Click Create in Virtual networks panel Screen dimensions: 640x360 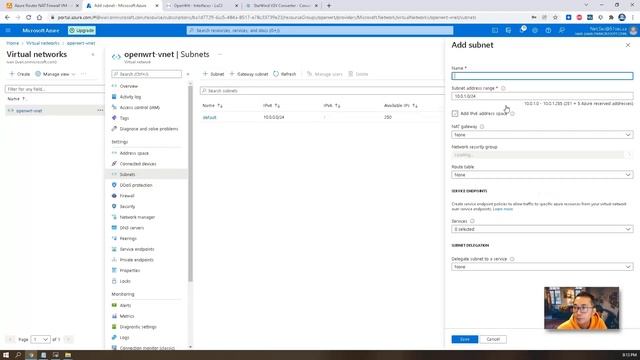pos(20,74)
